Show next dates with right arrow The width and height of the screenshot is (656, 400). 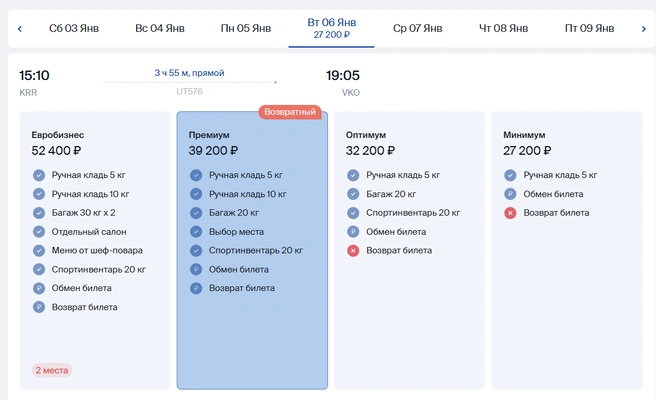pos(643,29)
